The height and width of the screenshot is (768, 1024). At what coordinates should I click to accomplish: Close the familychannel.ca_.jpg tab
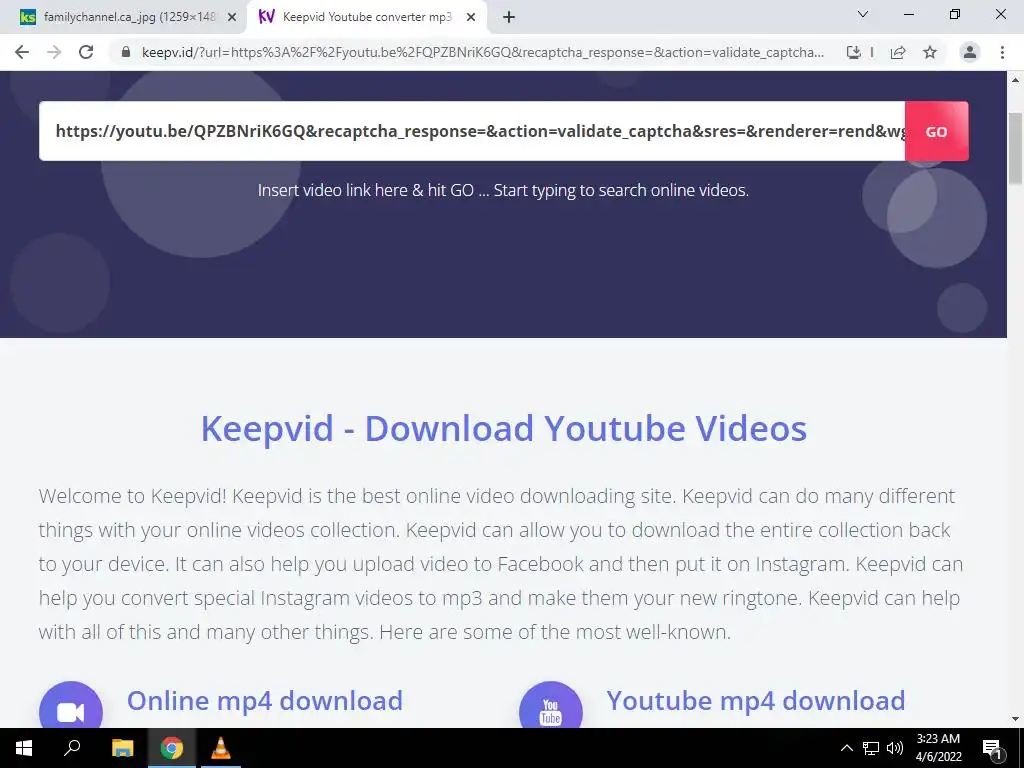231,18
